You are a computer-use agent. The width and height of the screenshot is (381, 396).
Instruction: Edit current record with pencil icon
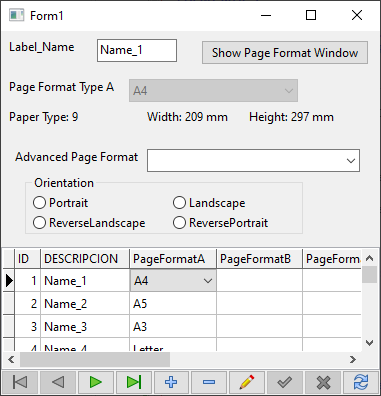[x=247, y=382]
